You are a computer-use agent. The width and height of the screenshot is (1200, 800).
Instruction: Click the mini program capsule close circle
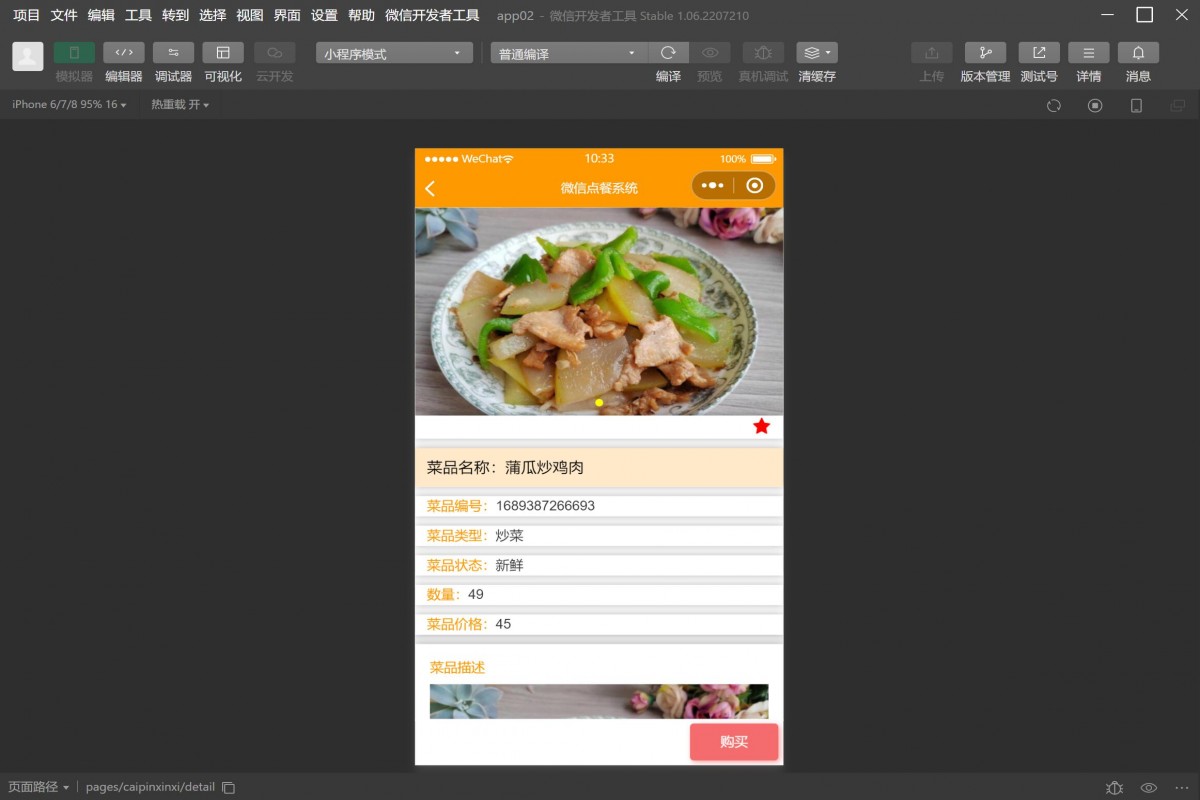755,186
